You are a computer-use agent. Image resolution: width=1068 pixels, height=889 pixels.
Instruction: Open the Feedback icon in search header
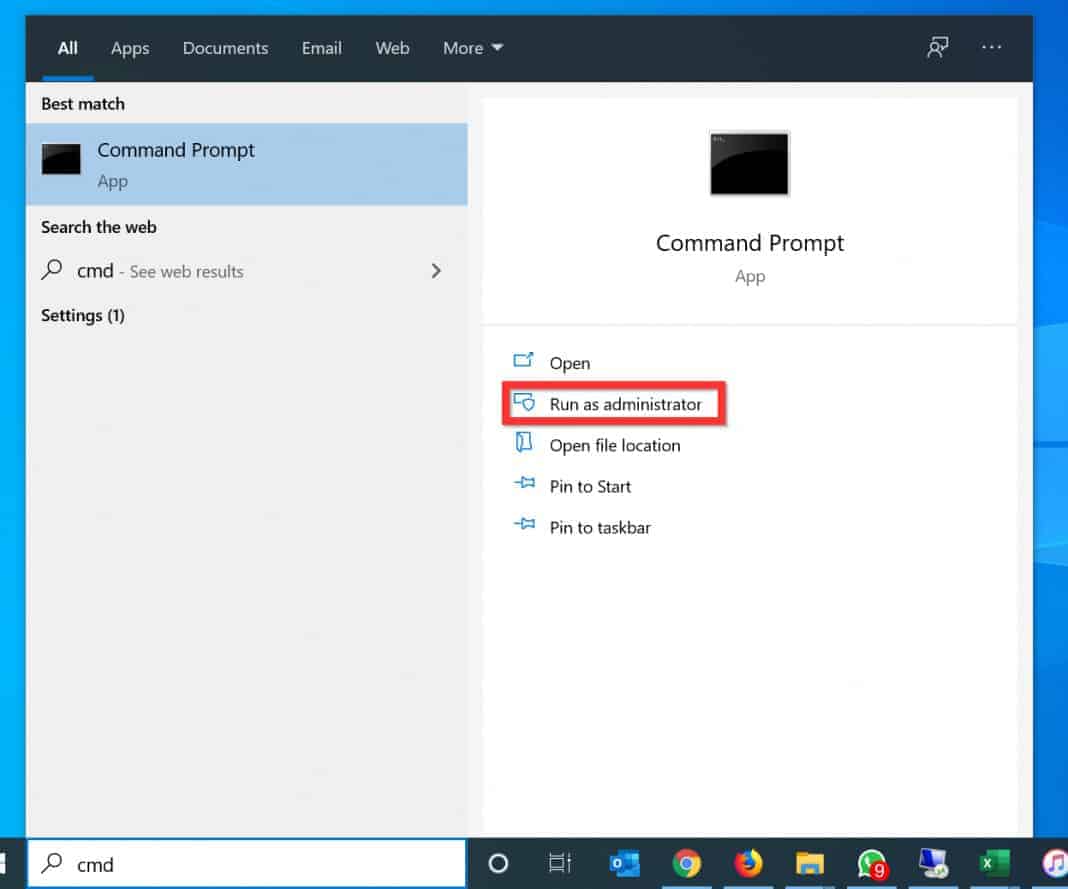click(x=937, y=47)
